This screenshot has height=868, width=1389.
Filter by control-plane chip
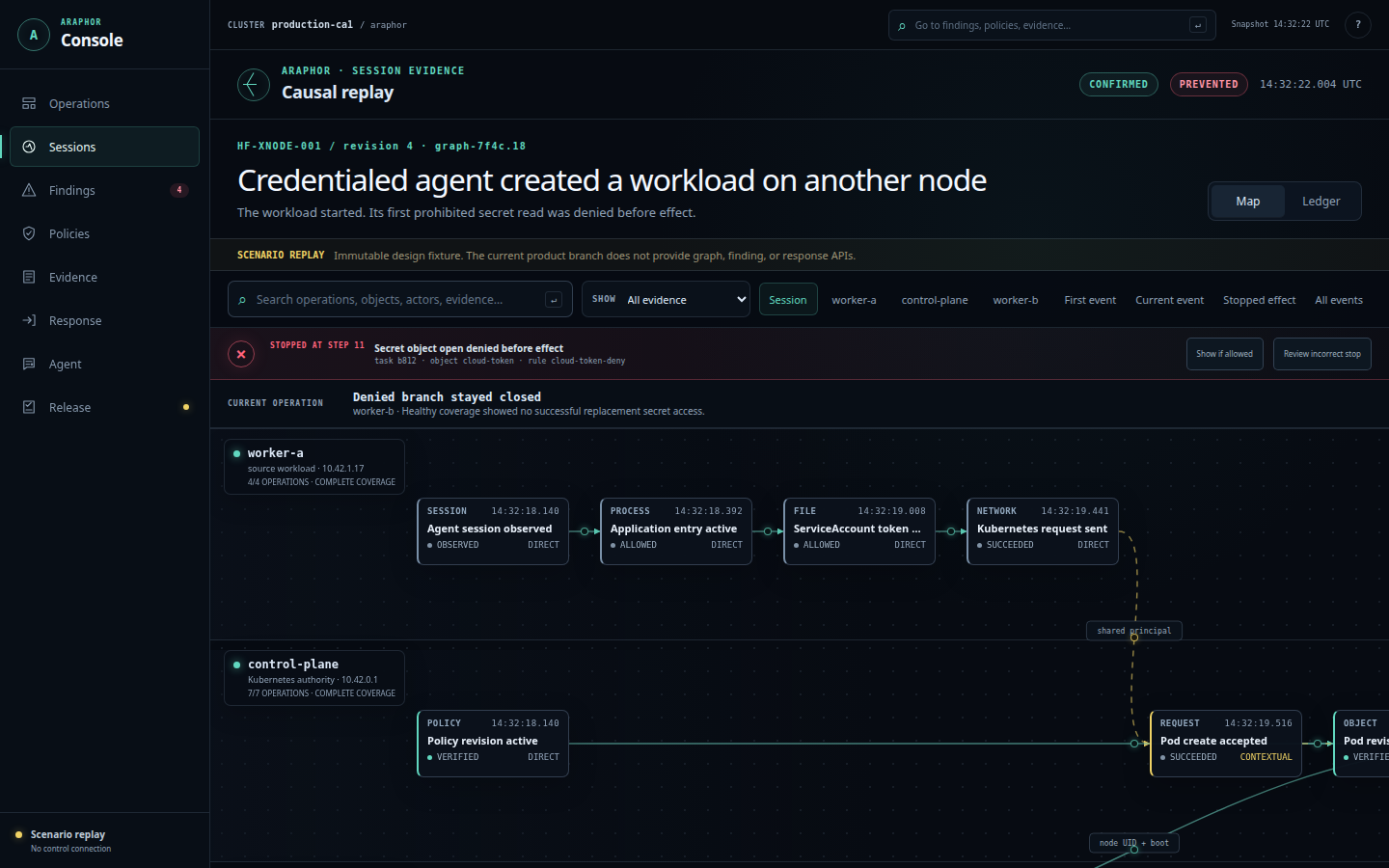[935, 300]
